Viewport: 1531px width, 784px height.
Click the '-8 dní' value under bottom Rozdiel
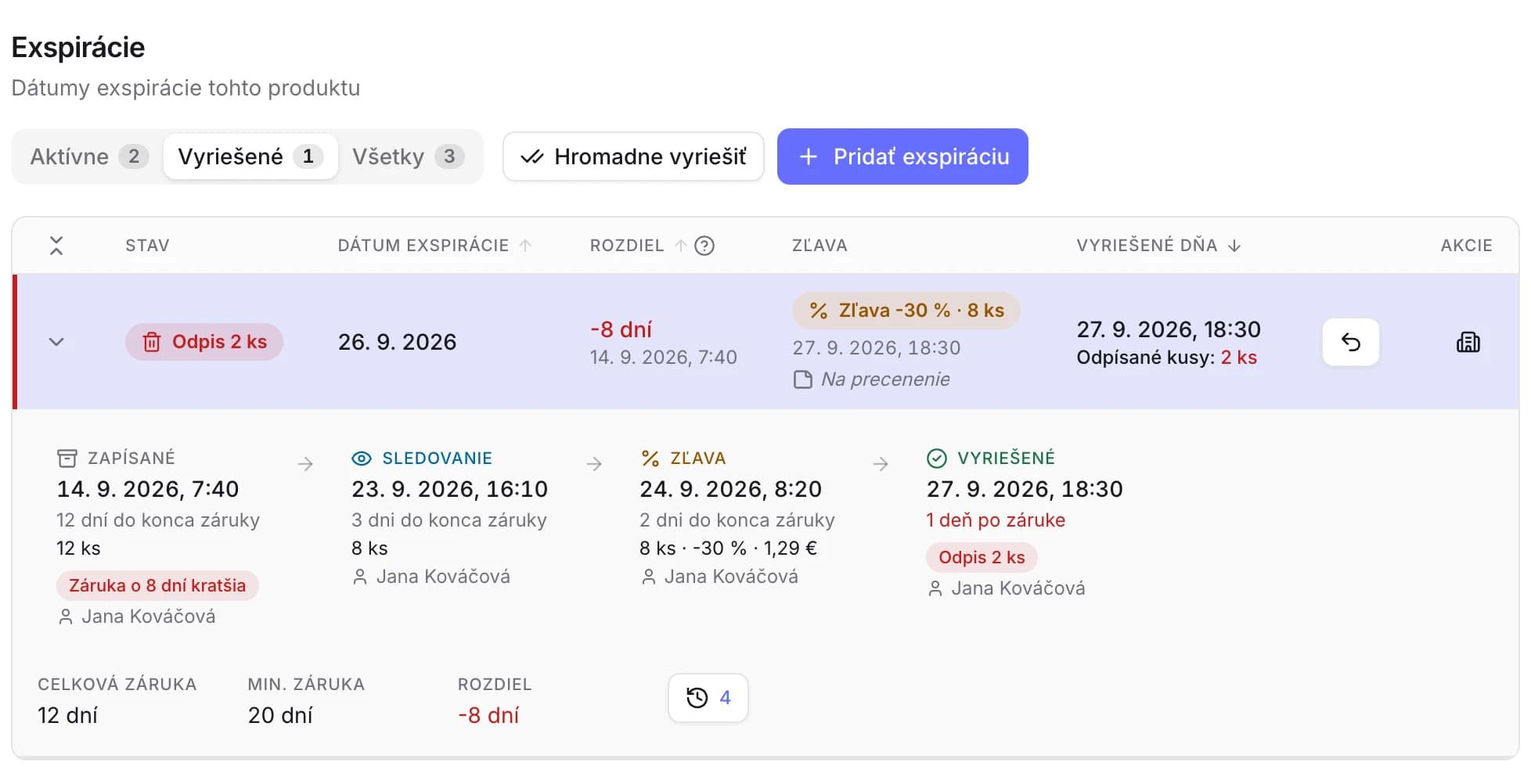488,715
